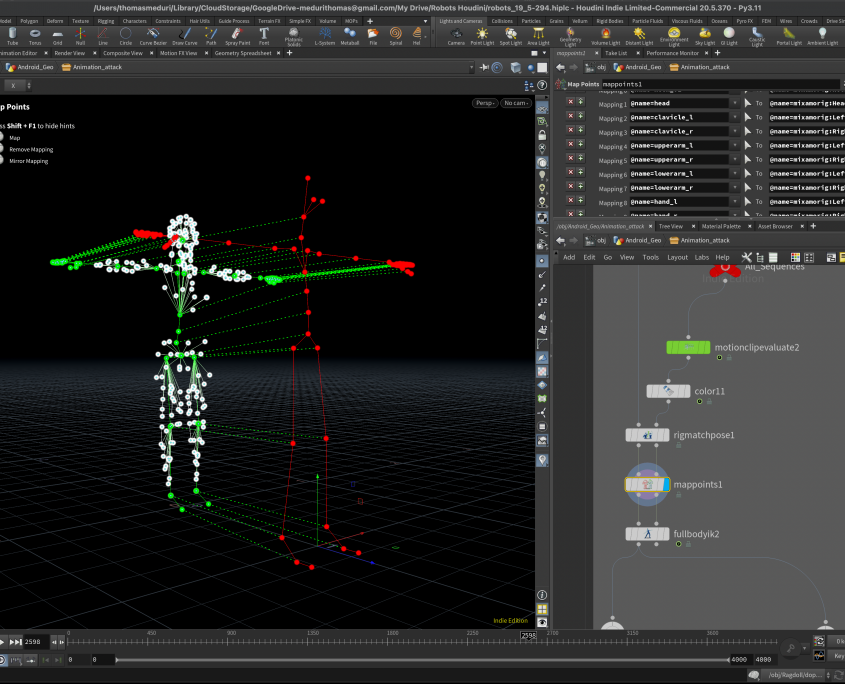Expand the Mapping 1 source name dropdown

[735, 103]
